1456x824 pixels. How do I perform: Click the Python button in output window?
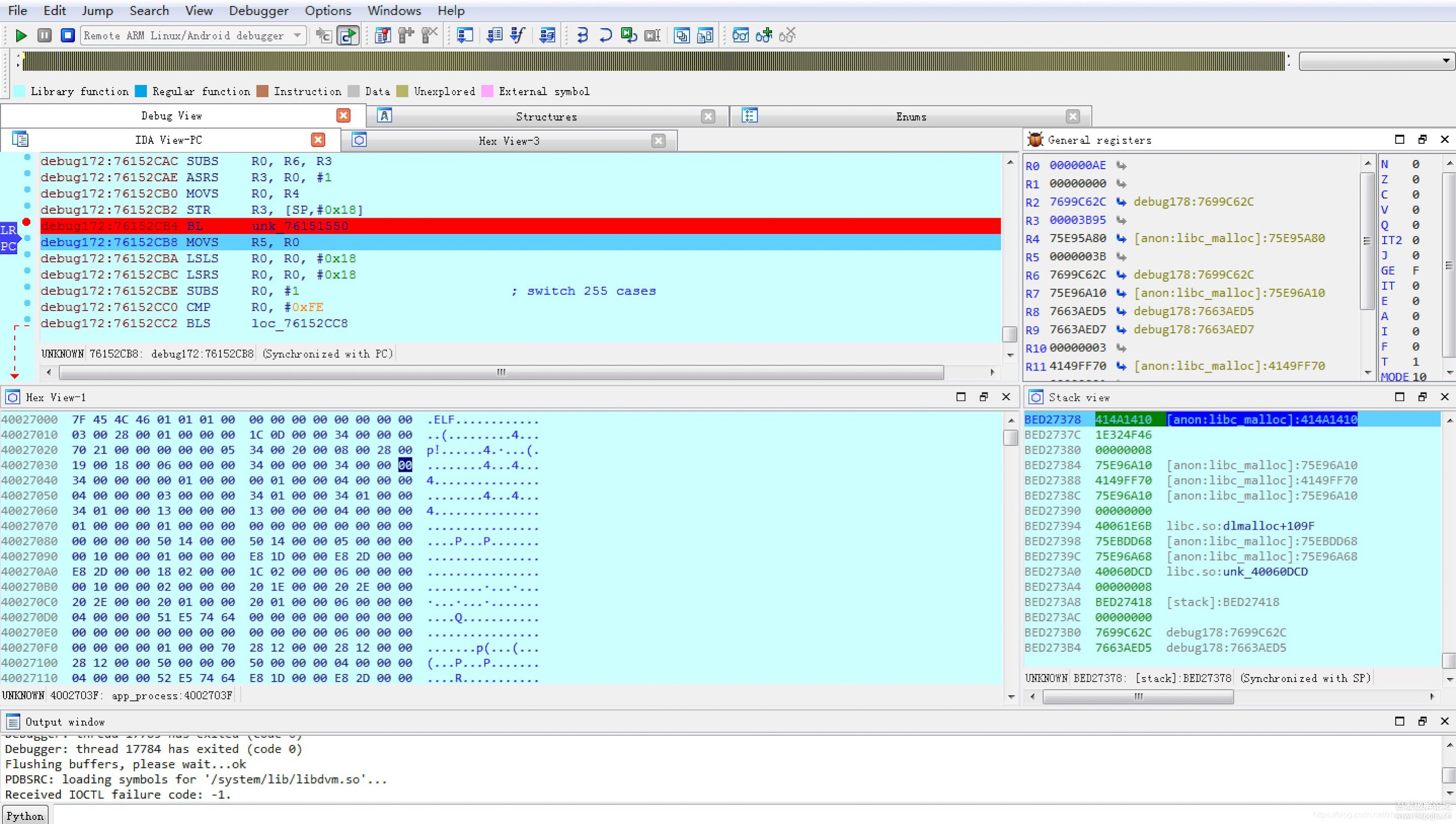[x=25, y=815]
